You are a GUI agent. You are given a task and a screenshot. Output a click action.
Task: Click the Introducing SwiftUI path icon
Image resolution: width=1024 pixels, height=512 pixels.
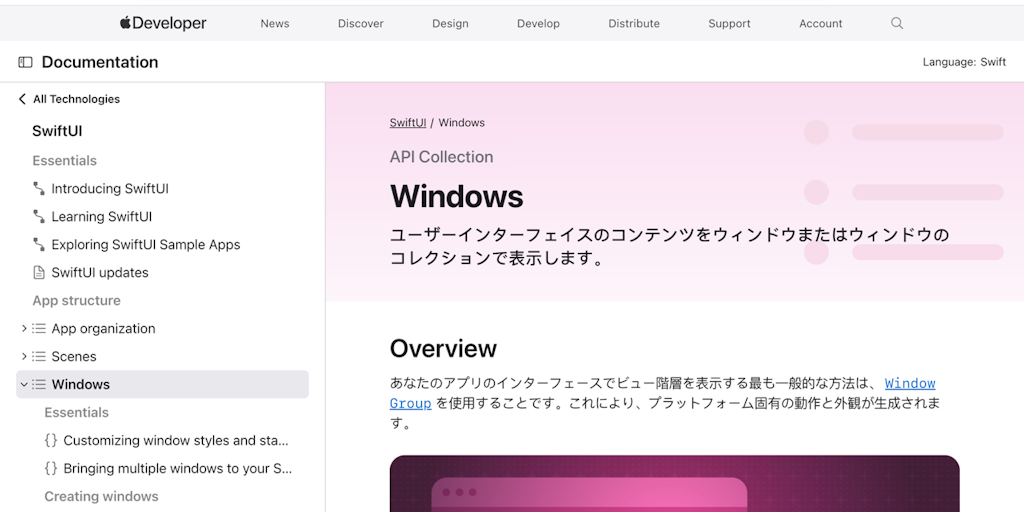pos(39,188)
